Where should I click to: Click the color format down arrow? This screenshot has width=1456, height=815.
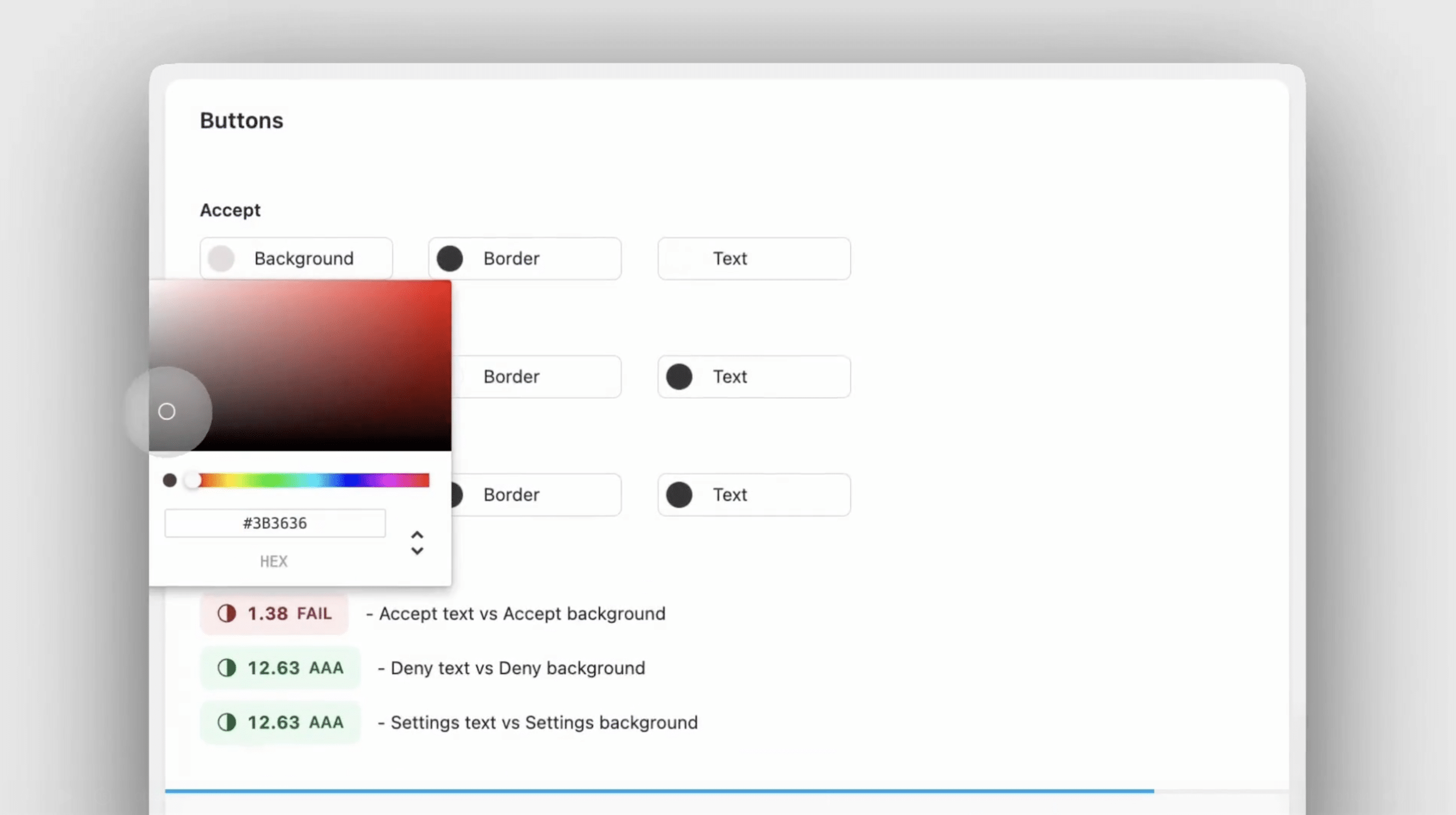417,552
